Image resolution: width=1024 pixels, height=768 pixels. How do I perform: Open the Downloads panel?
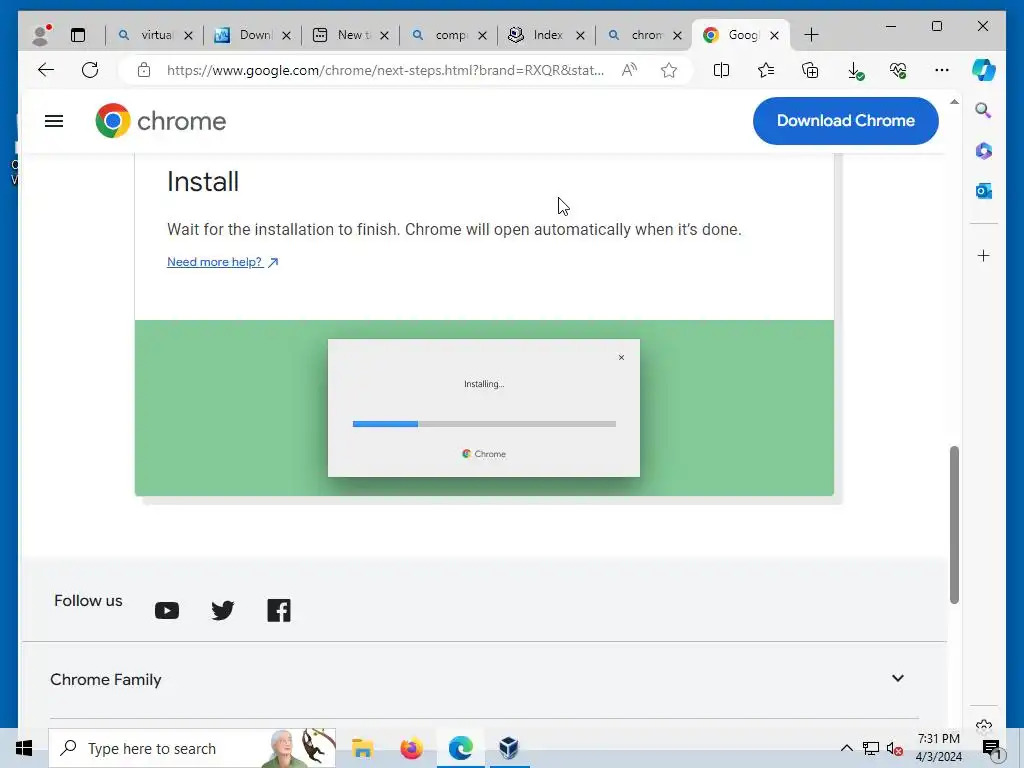tap(855, 71)
